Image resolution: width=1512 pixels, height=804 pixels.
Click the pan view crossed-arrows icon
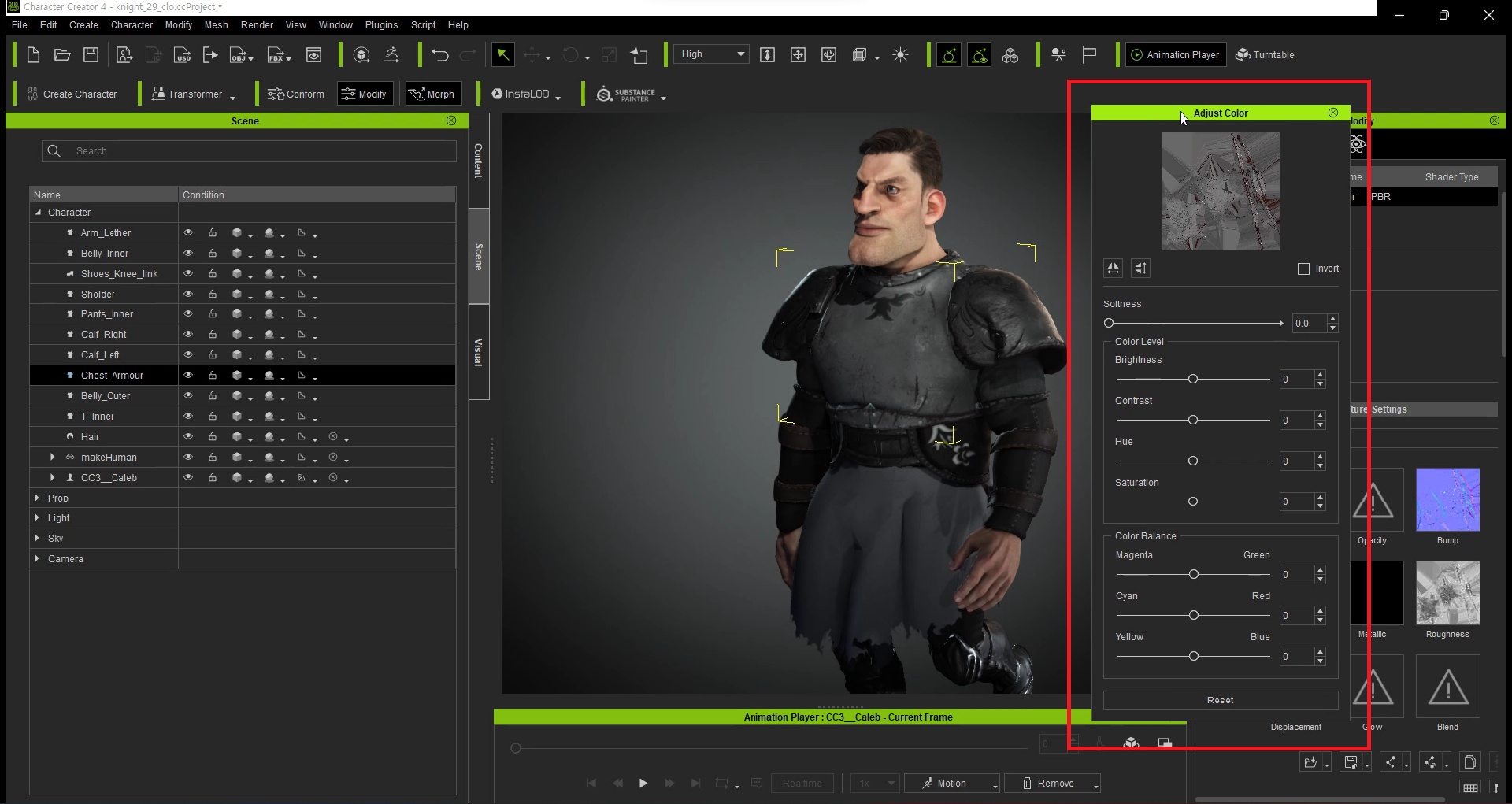pos(798,55)
